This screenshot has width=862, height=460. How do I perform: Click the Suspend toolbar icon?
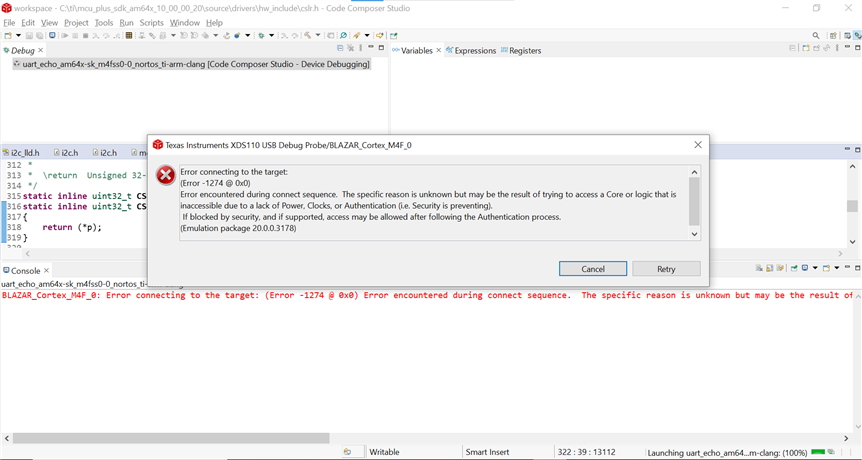75,35
